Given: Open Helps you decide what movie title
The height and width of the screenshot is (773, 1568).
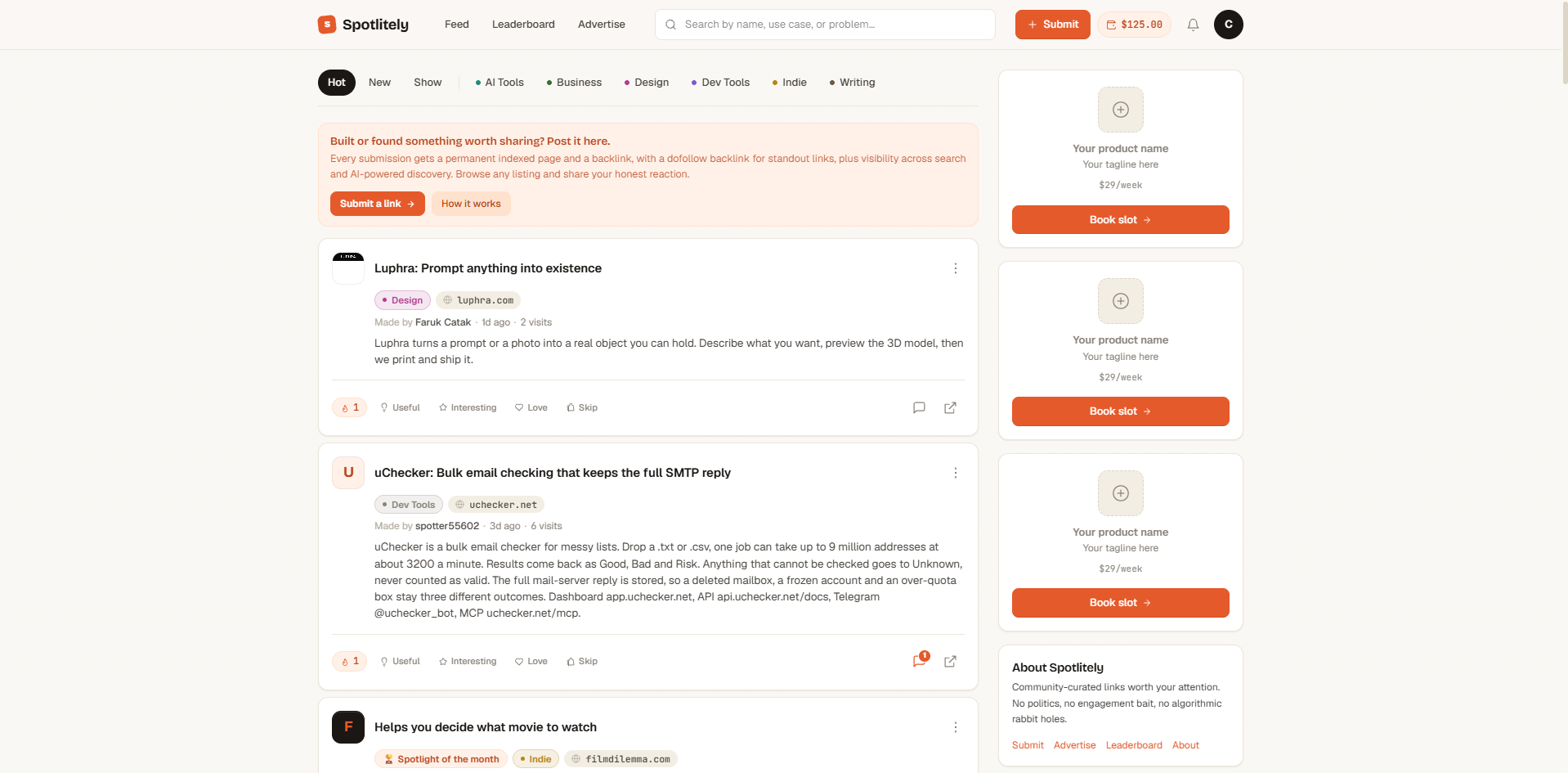Looking at the screenshot, I should click(x=486, y=727).
